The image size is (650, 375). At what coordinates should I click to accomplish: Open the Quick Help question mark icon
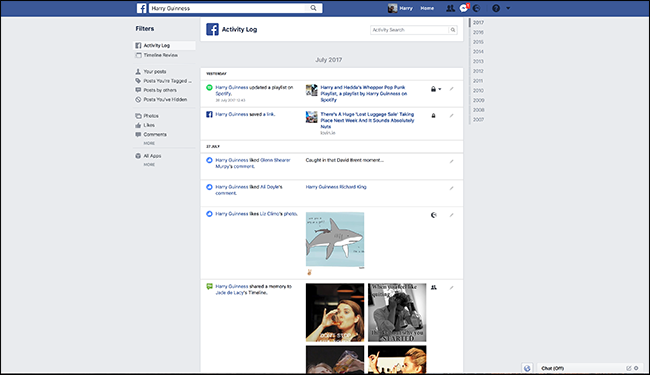click(x=496, y=8)
